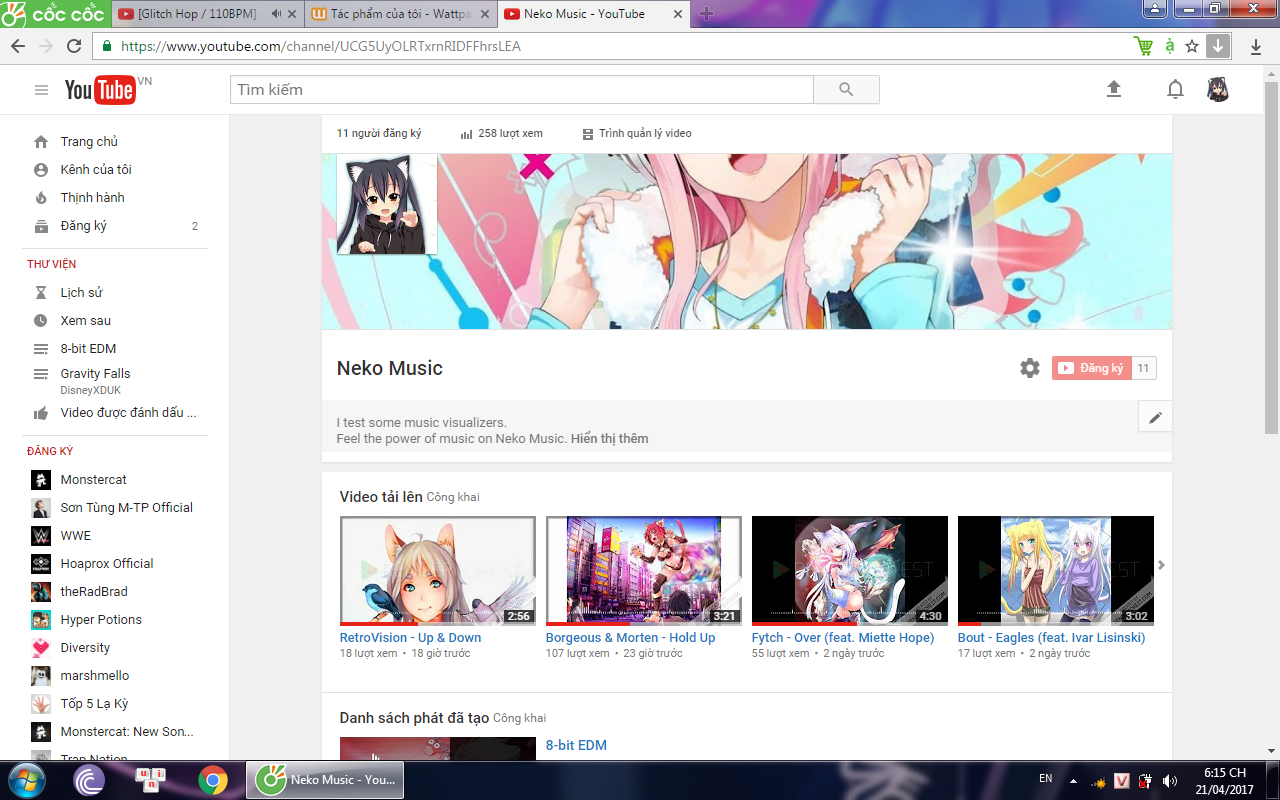The image size is (1280, 800).
Task: Open the Monstercat subscription channel
Action: pos(93,480)
